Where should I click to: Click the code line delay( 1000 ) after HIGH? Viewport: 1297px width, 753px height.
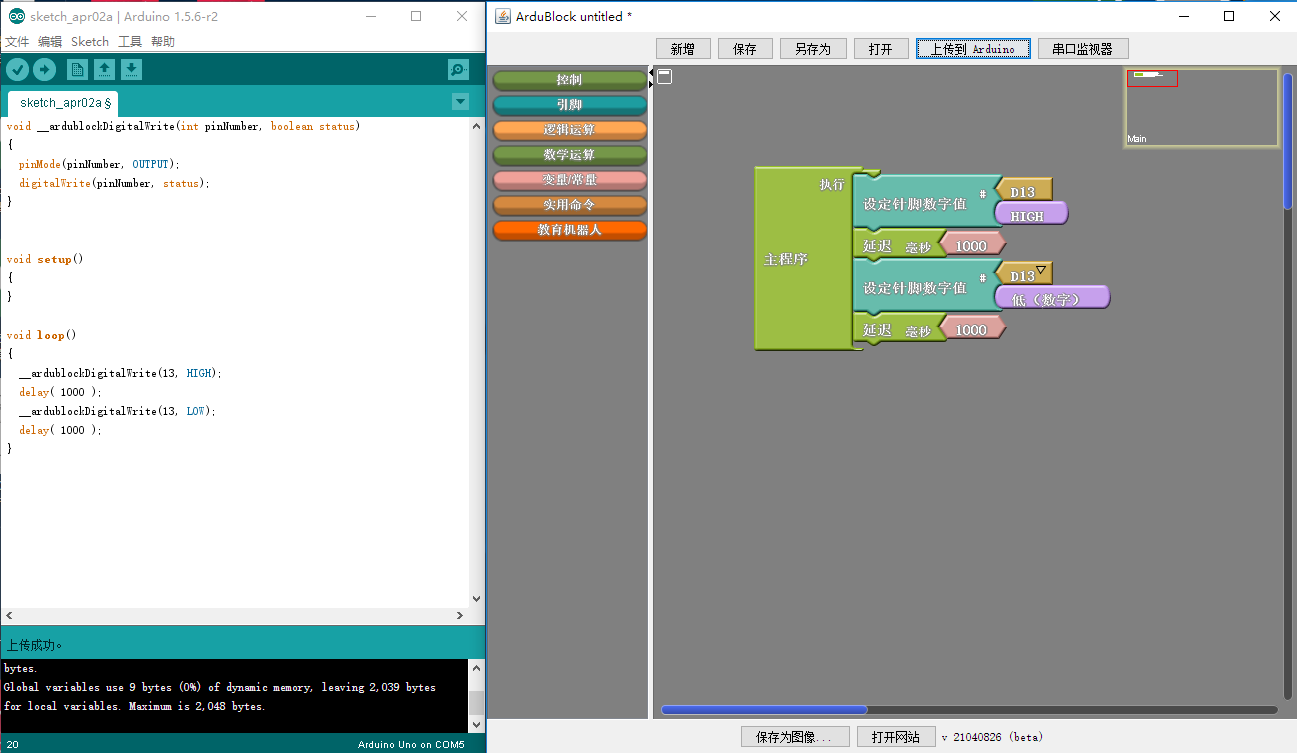pyautogui.click(x=60, y=392)
